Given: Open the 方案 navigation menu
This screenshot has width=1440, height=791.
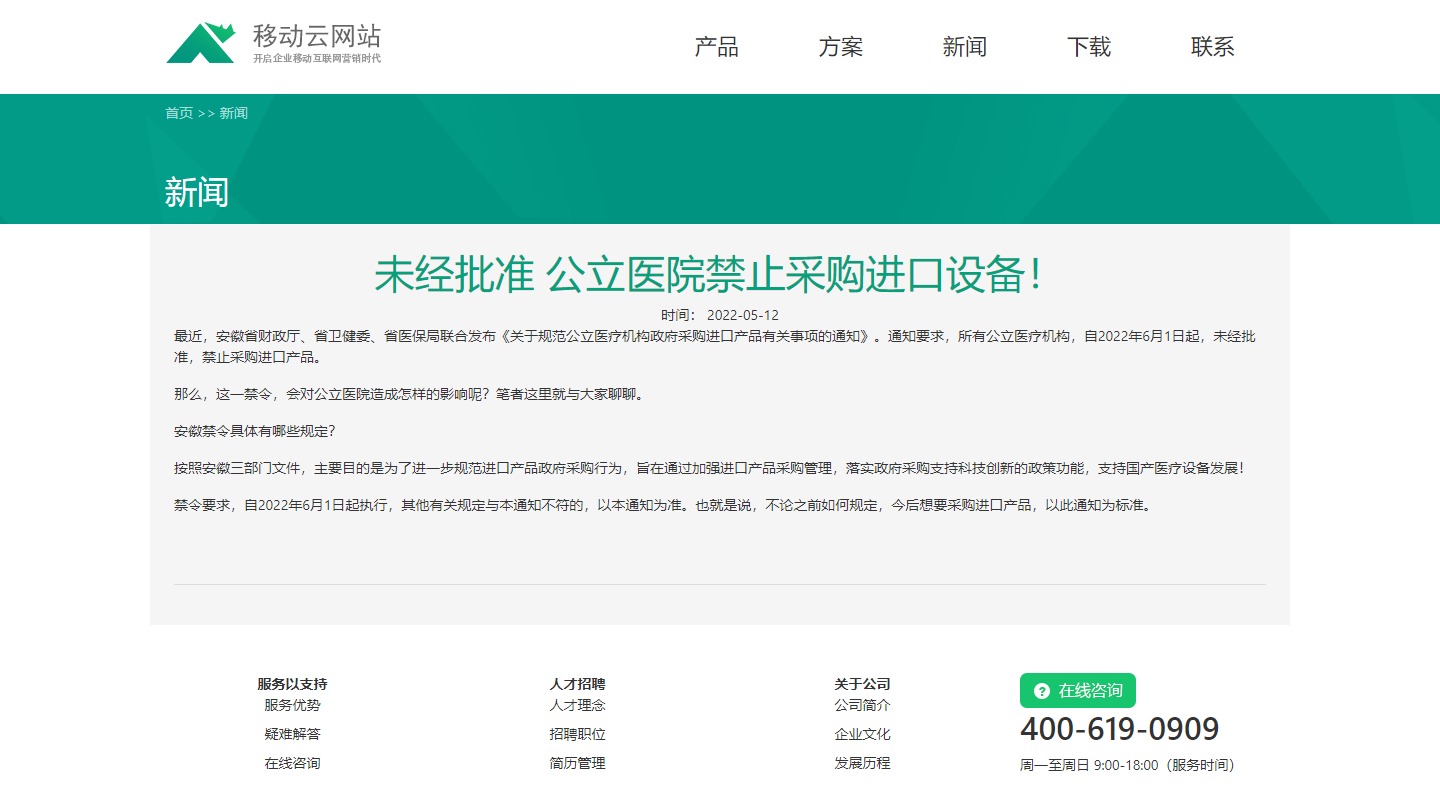Looking at the screenshot, I should (x=840, y=47).
